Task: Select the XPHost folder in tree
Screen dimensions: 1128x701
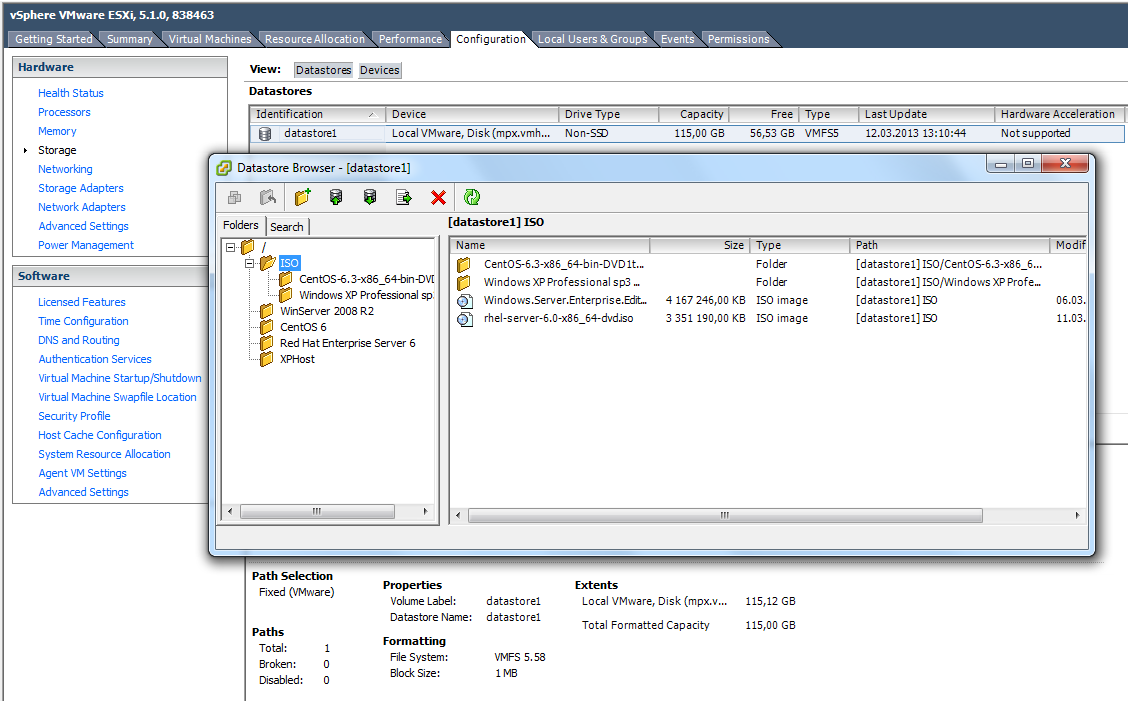Action: (297, 359)
